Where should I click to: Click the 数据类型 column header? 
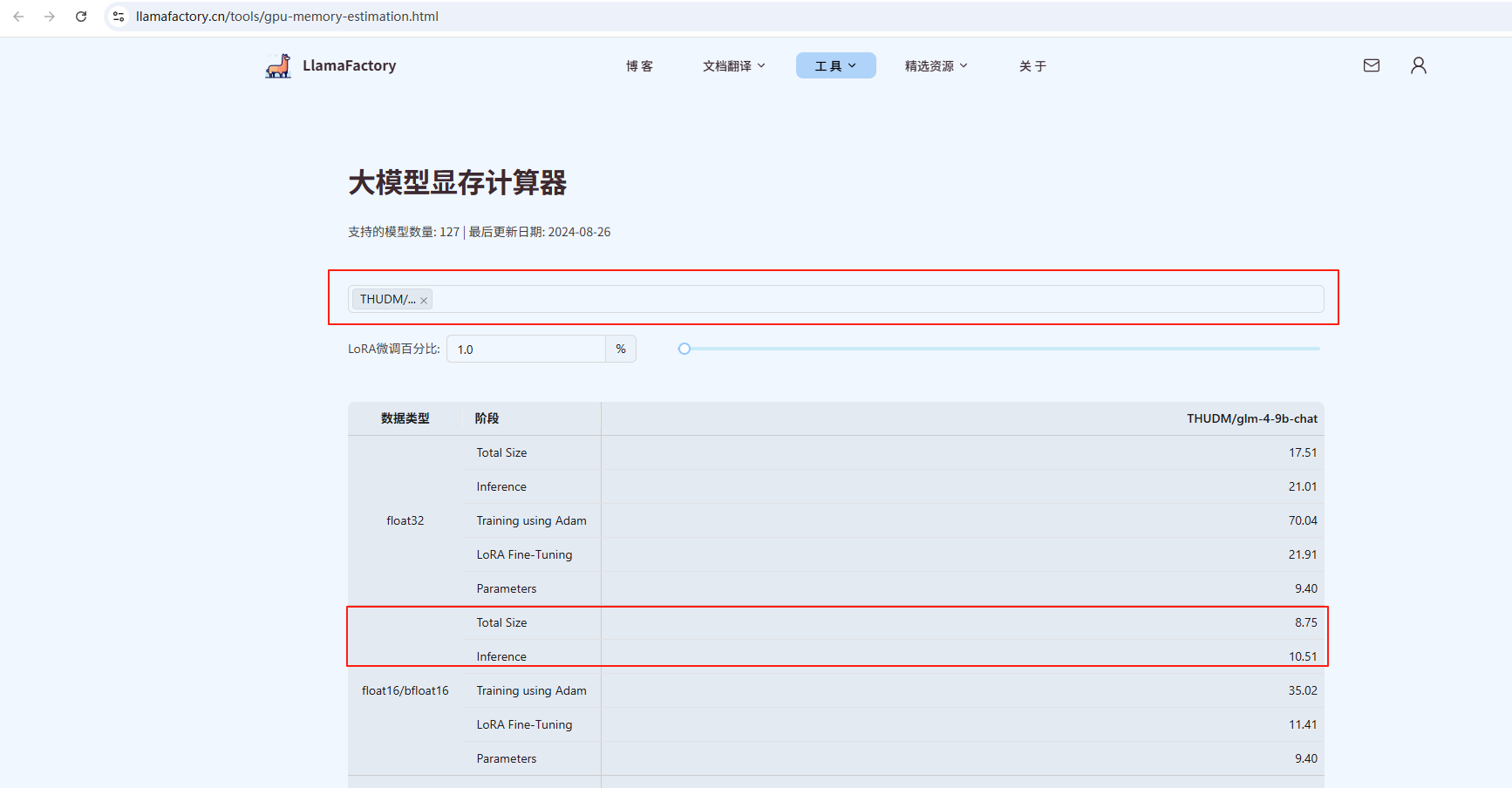click(405, 418)
